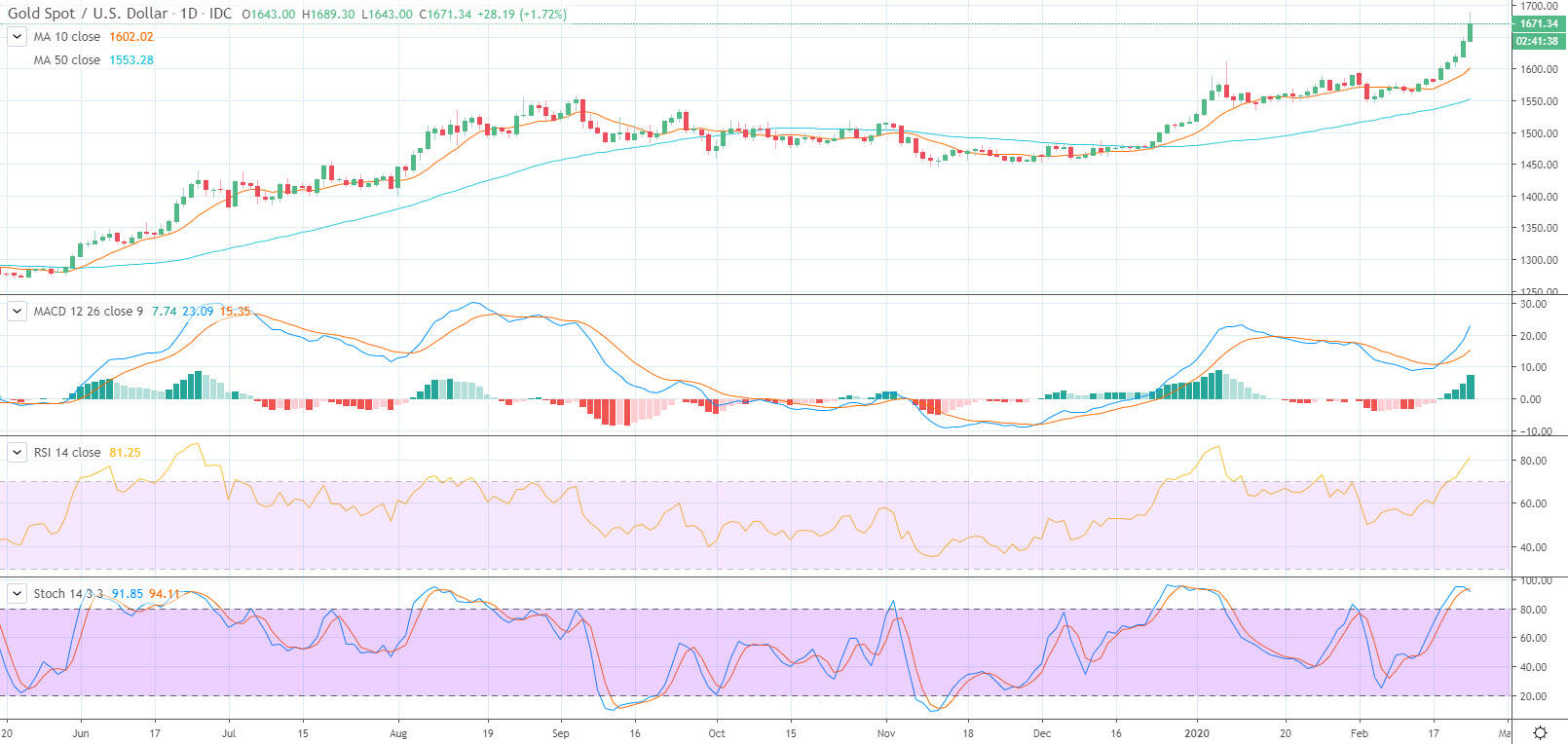Viewport: 1568px width, 744px height.
Task: Click the 1500.00 price axis label
Action: click(x=1540, y=133)
